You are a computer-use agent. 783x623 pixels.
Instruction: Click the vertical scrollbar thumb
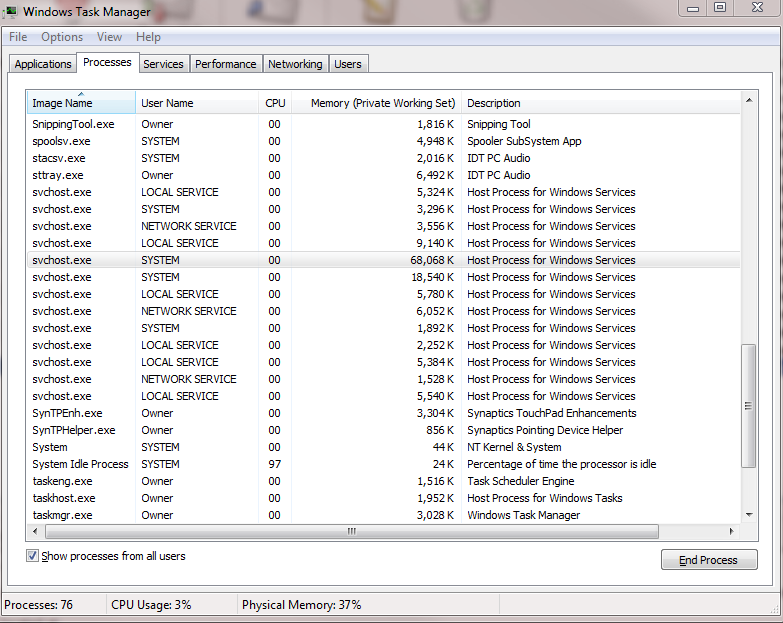click(749, 405)
